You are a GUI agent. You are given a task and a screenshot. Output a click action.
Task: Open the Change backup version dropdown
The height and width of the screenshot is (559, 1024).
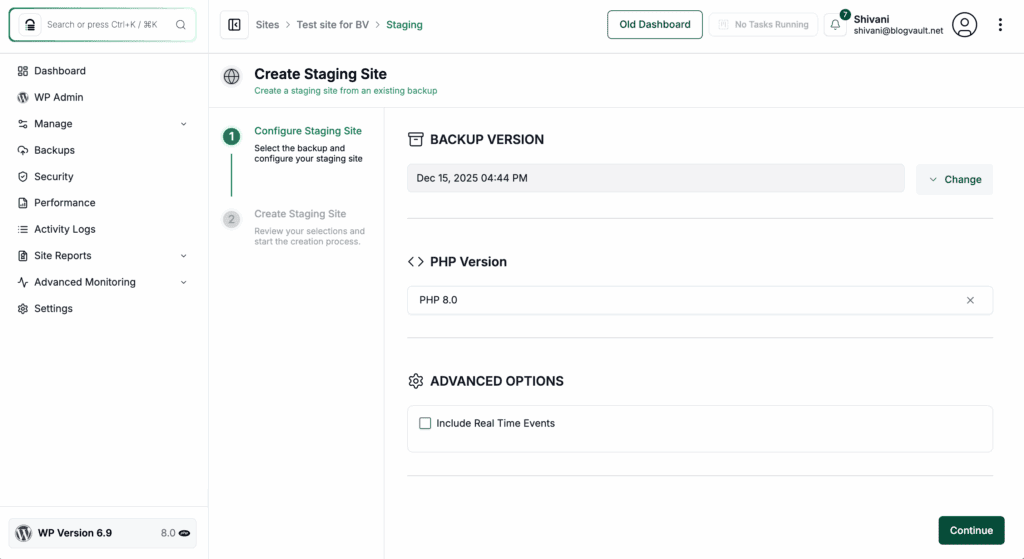point(954,180)
